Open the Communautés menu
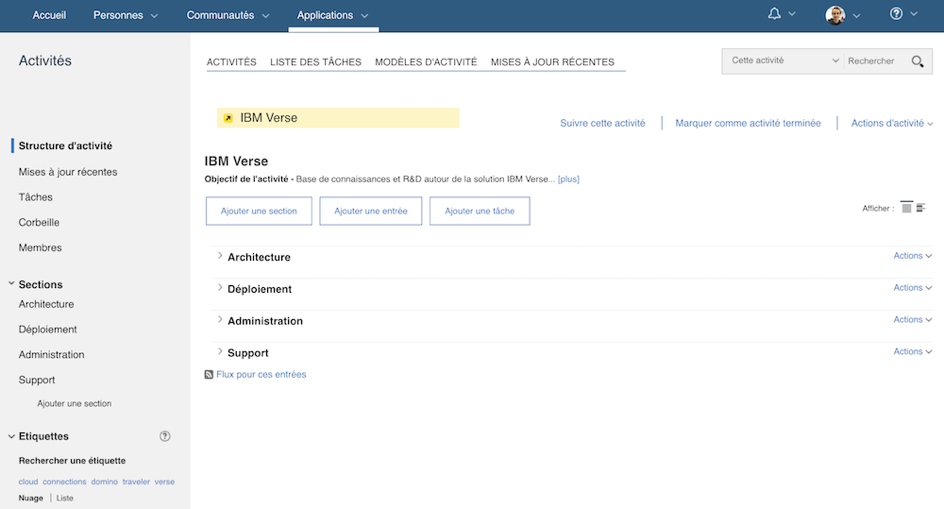Viewport: 944px width, 509px height. (228, 15)
